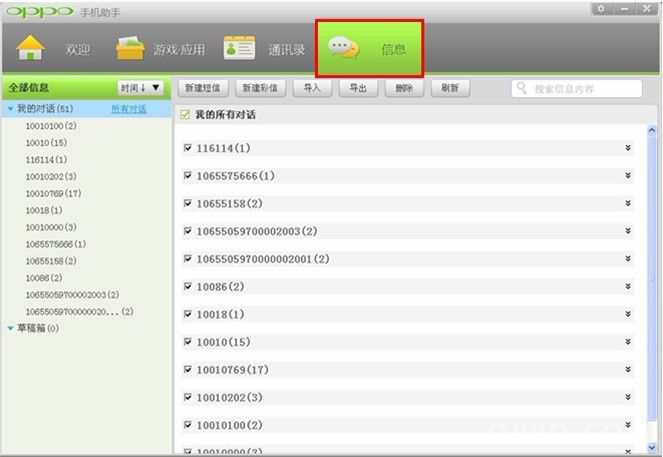Click the vertical scrollbar track
This screenshot has width=663, height=457.
point(652,288)
